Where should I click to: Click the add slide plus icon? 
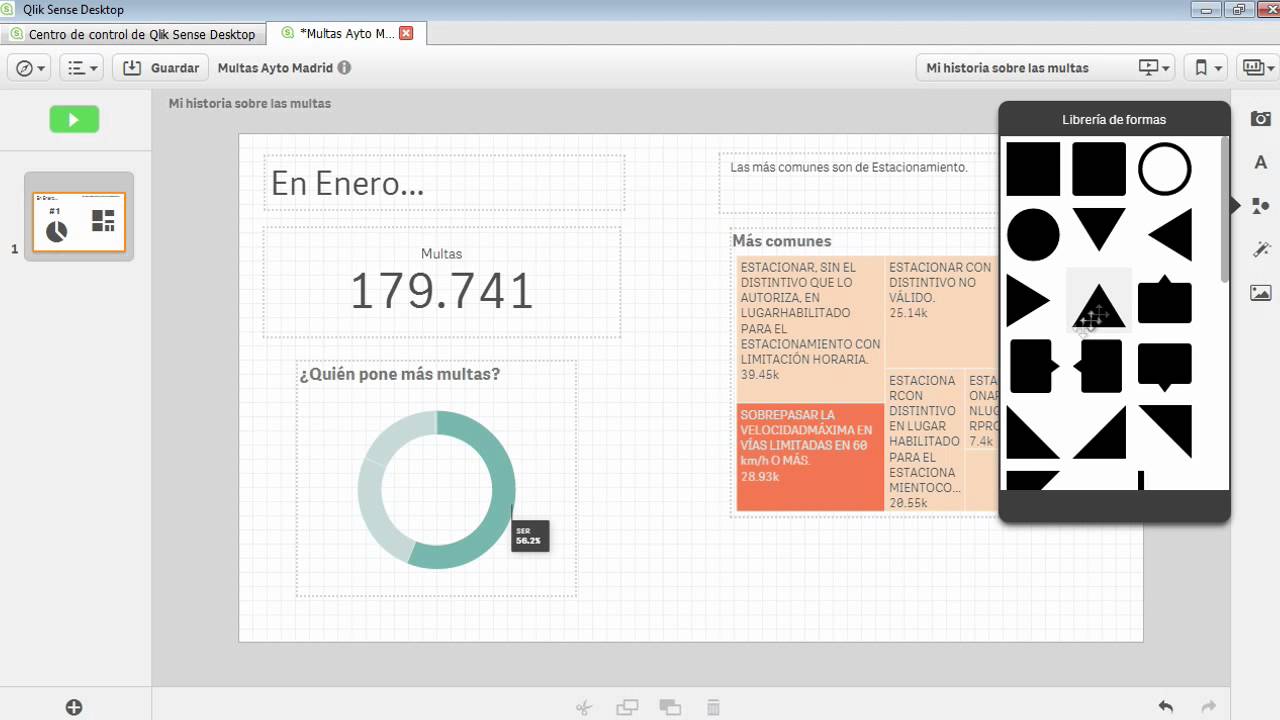[74, 707]
